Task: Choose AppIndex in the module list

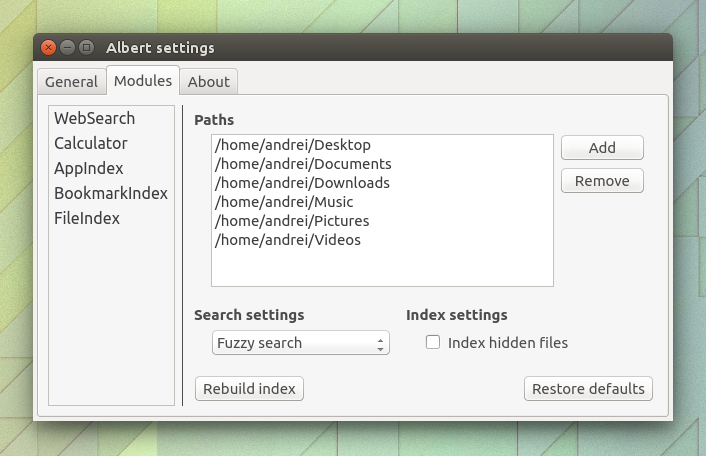Action: [x=88, y=168]
